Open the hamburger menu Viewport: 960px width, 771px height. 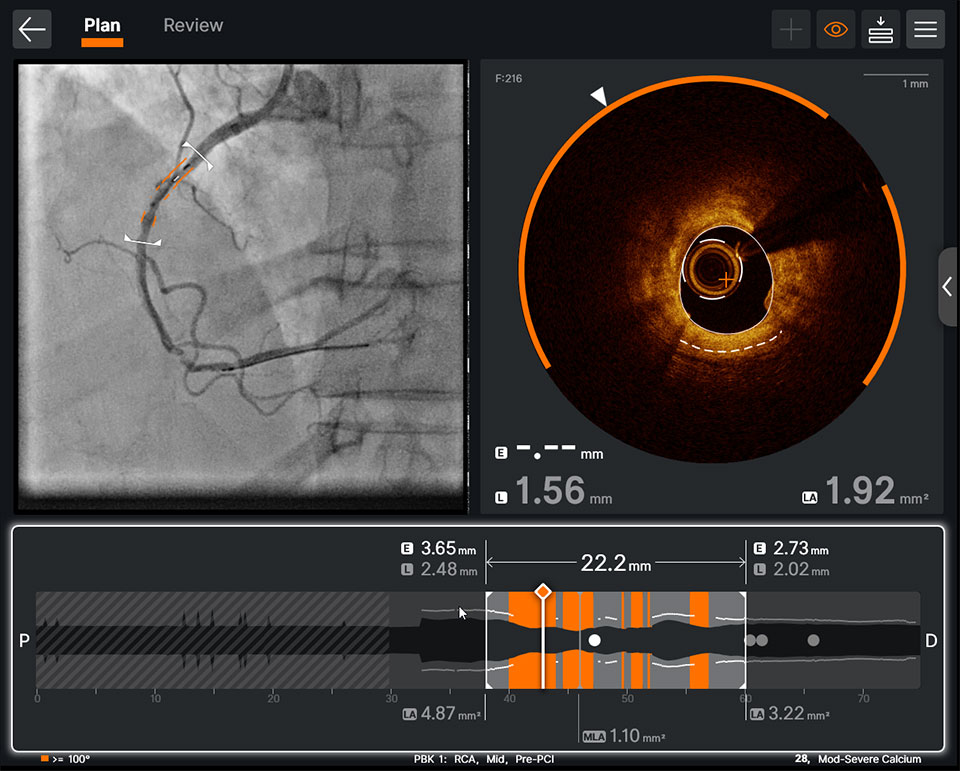pyautogui.click(x=925, y=29)
